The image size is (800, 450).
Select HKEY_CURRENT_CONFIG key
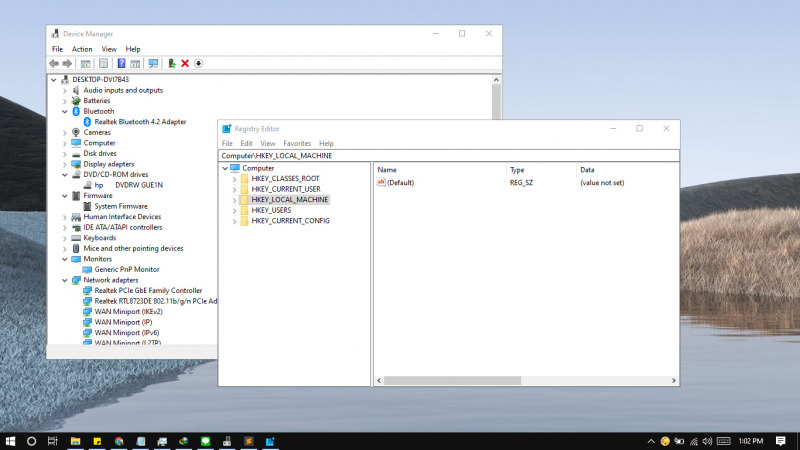[x=290, y=221]
